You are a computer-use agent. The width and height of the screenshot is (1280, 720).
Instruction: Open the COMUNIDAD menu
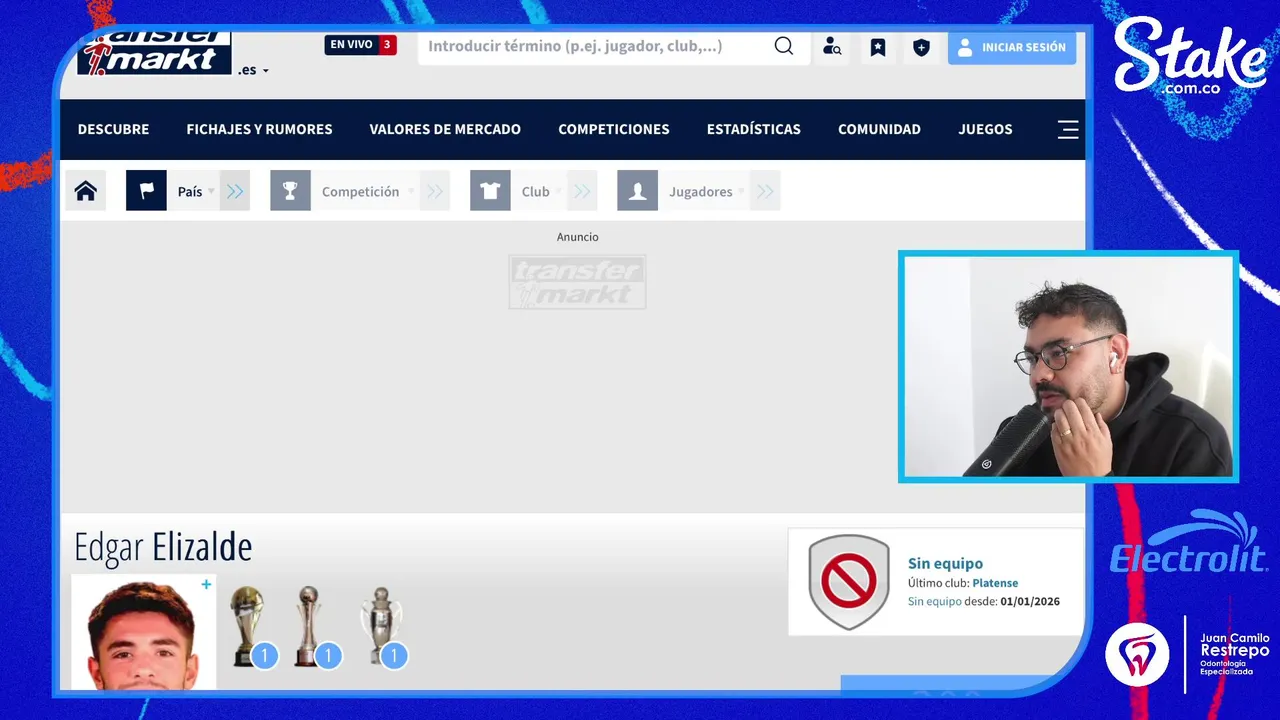[x=879, y=129]
